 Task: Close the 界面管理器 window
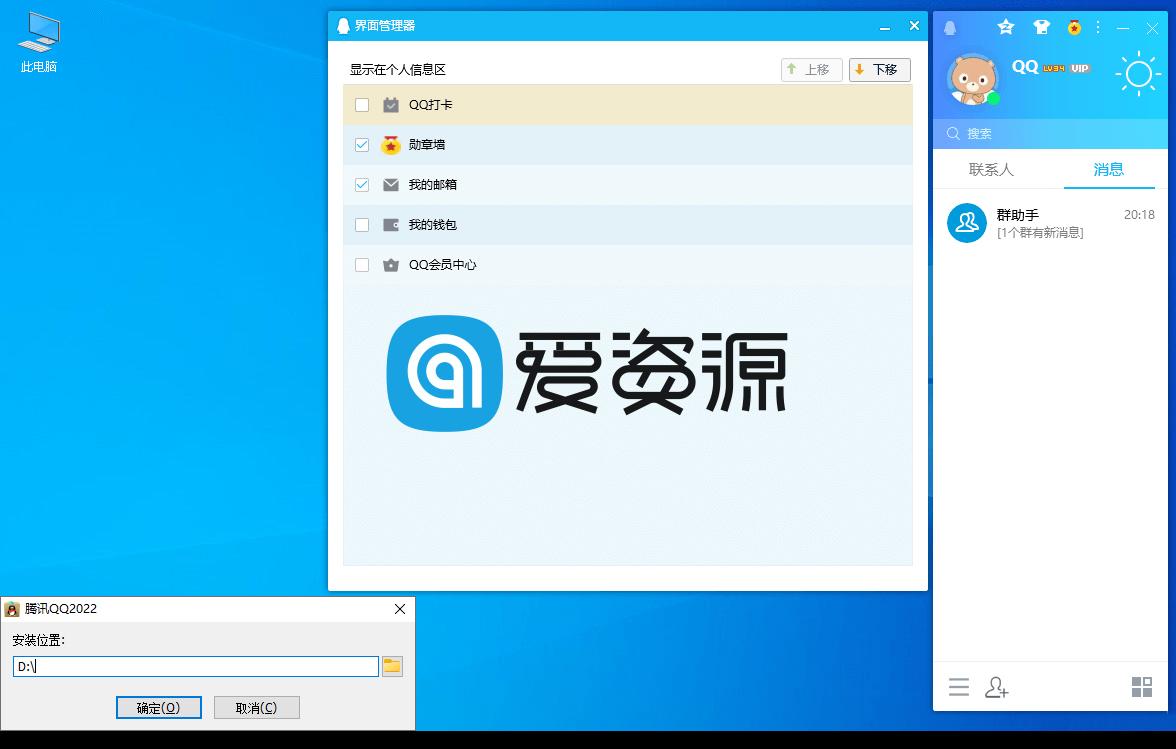914,25
